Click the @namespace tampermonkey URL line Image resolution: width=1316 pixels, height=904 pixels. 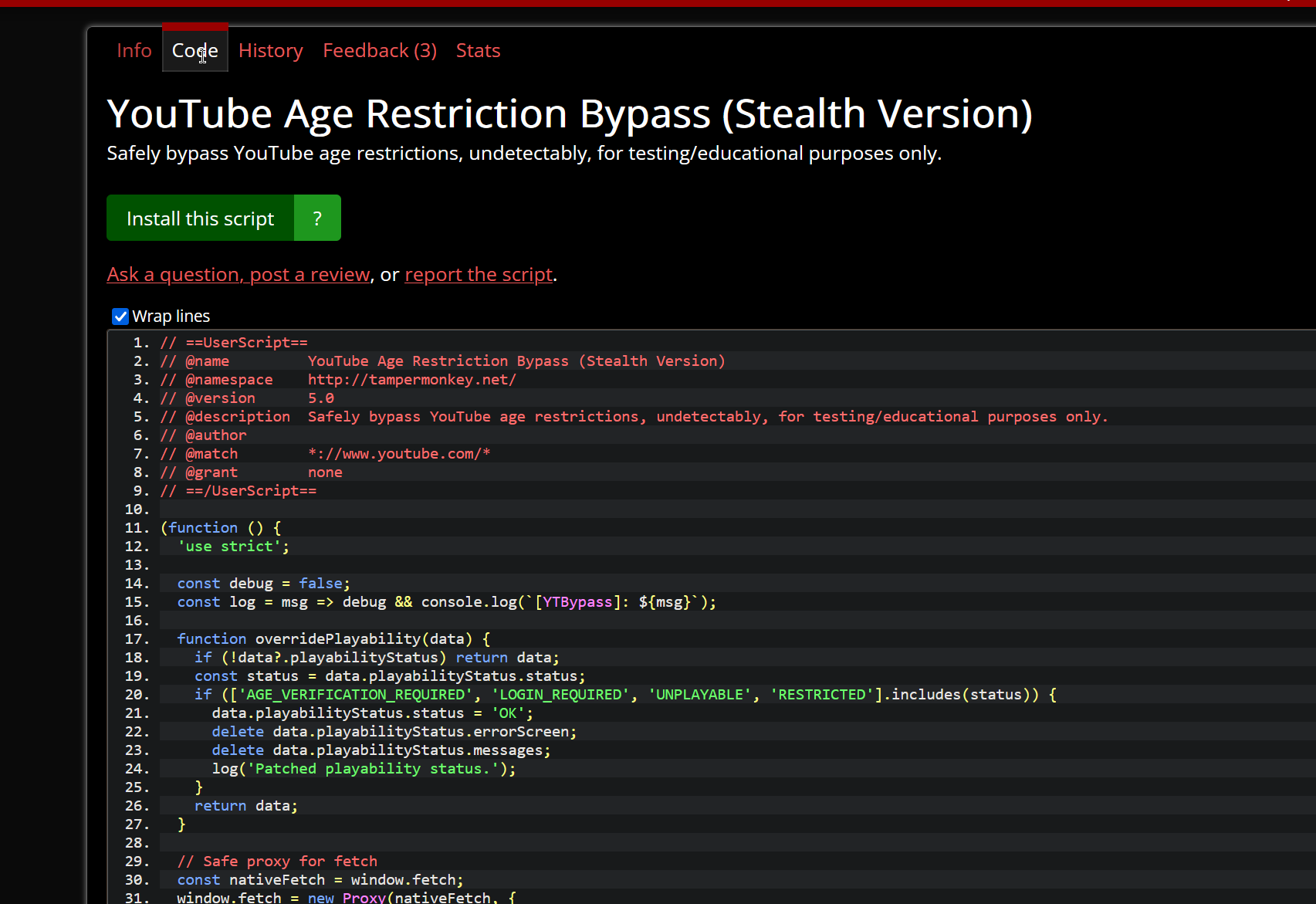click(338, 380)
